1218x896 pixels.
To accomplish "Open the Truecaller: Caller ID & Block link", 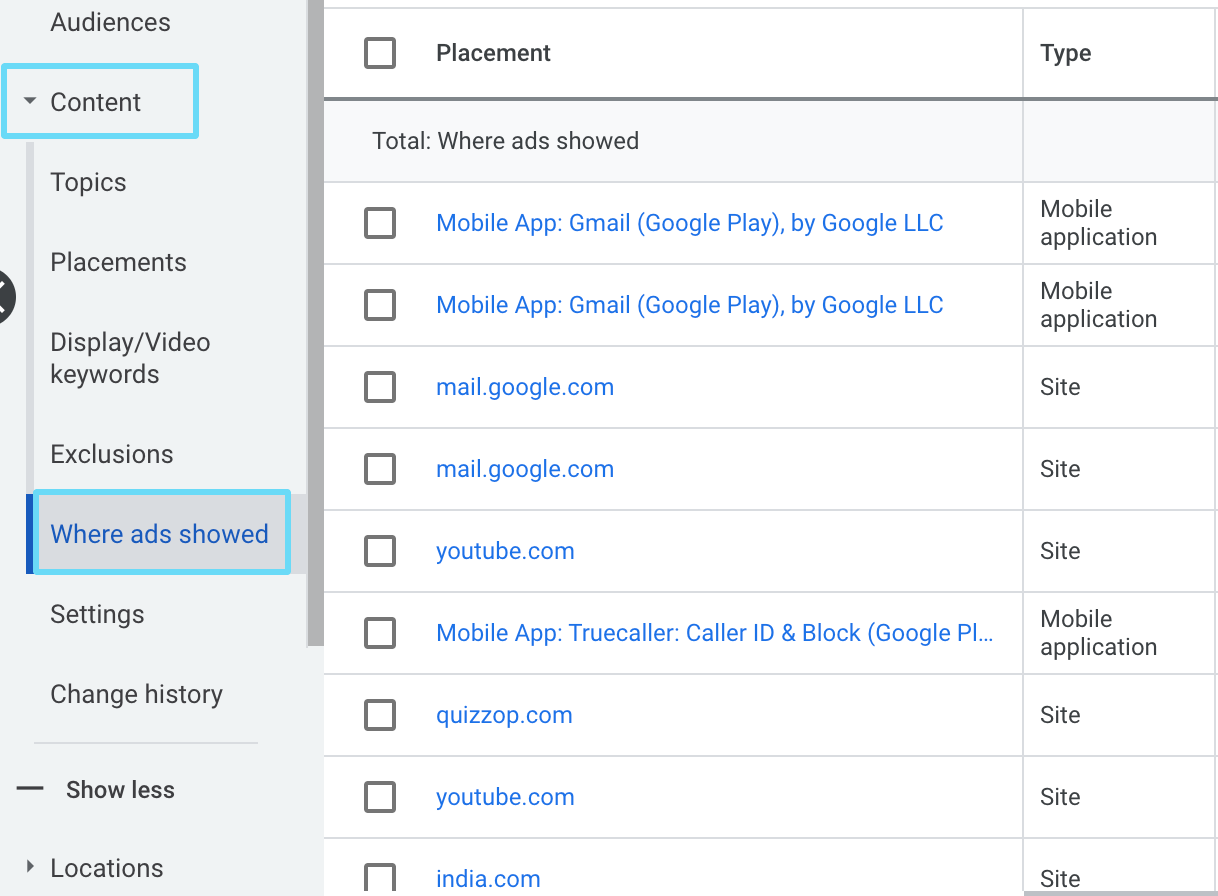I will point(715,633).
